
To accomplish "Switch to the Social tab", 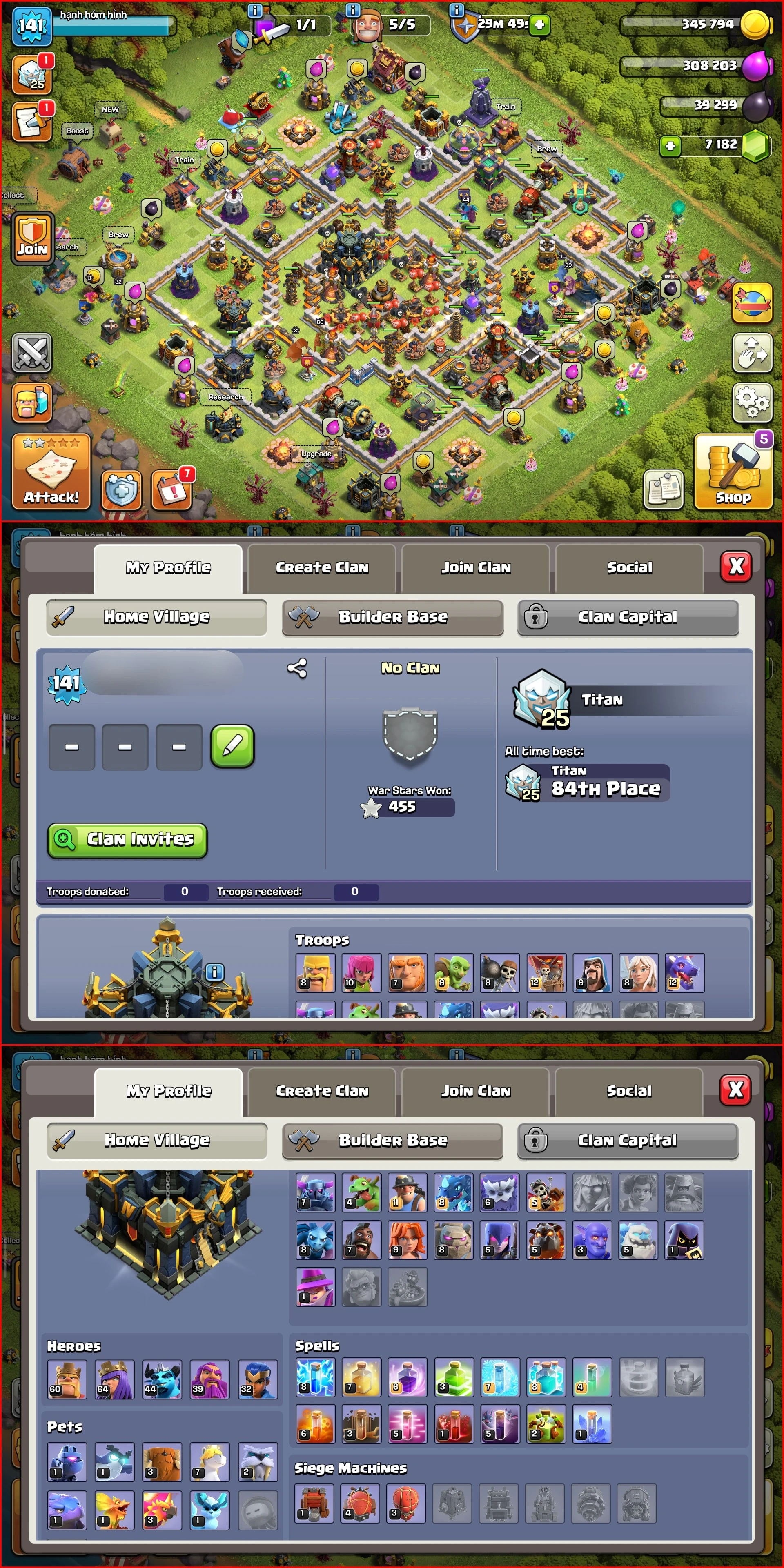I will 629,568.
